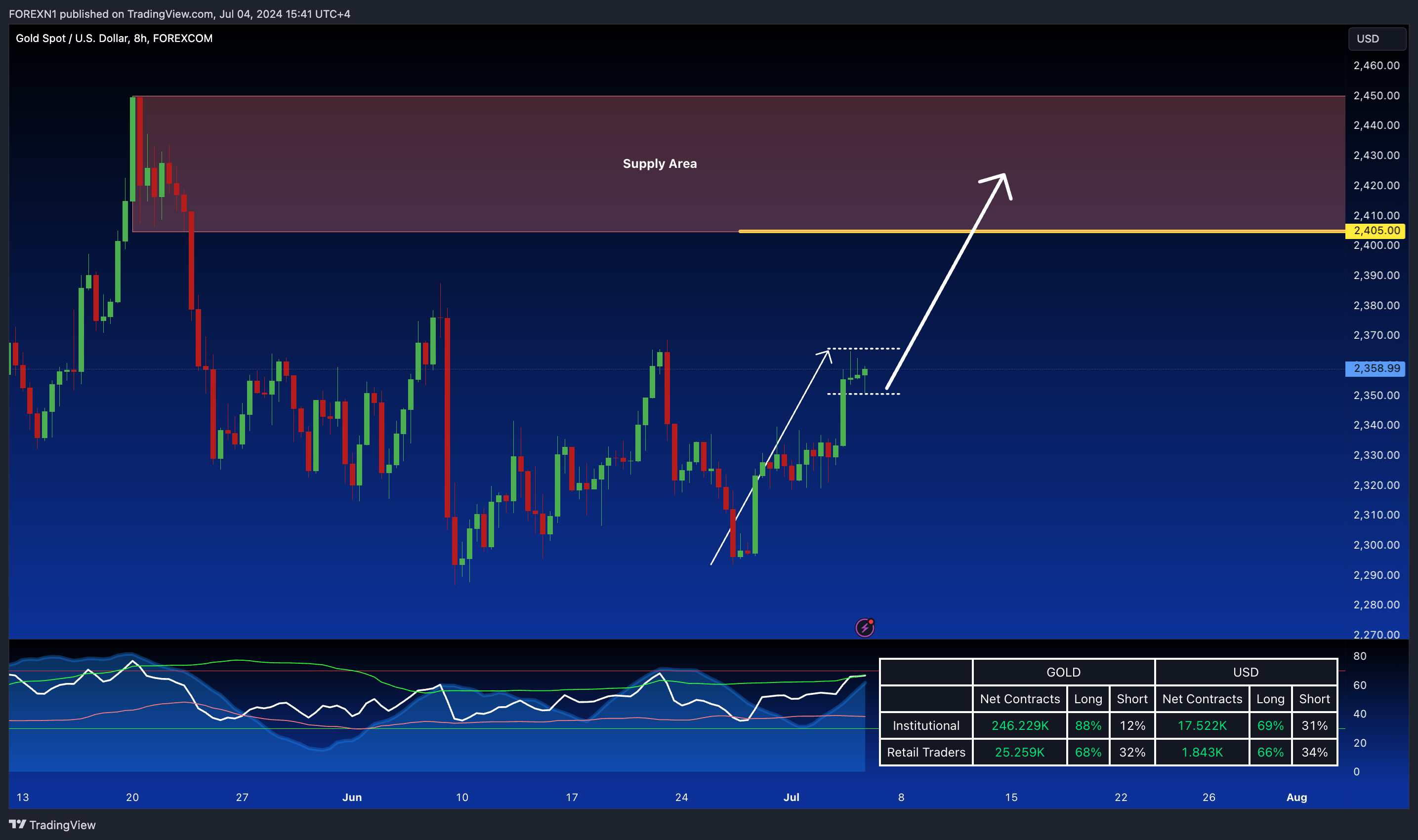Viewport: 1418px width, 840px height.
Task: Click the 60 indicator scale label
Action: [x=1360, y=685]
